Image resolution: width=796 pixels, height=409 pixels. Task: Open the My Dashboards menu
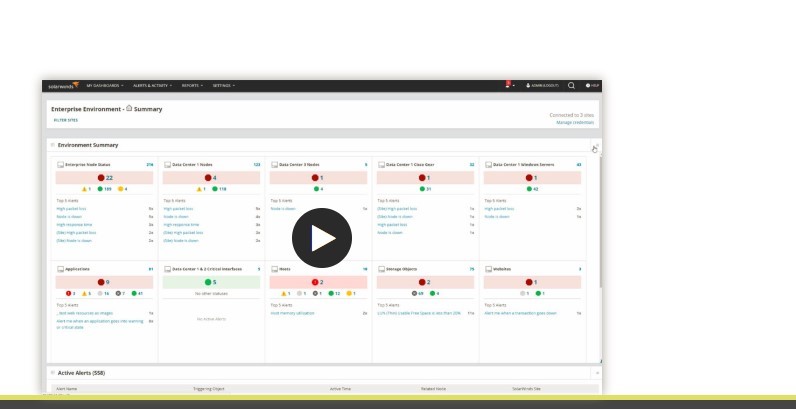(x=105, y=86)
